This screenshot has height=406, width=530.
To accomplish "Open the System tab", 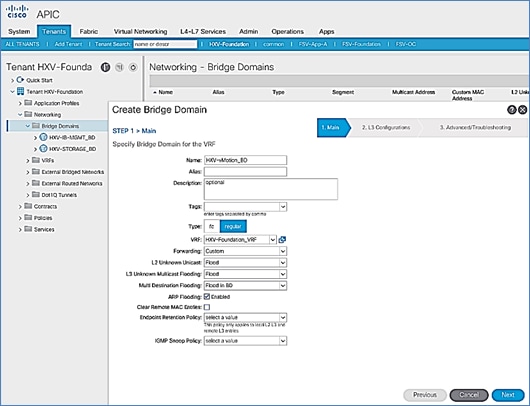I will point(19,31).
